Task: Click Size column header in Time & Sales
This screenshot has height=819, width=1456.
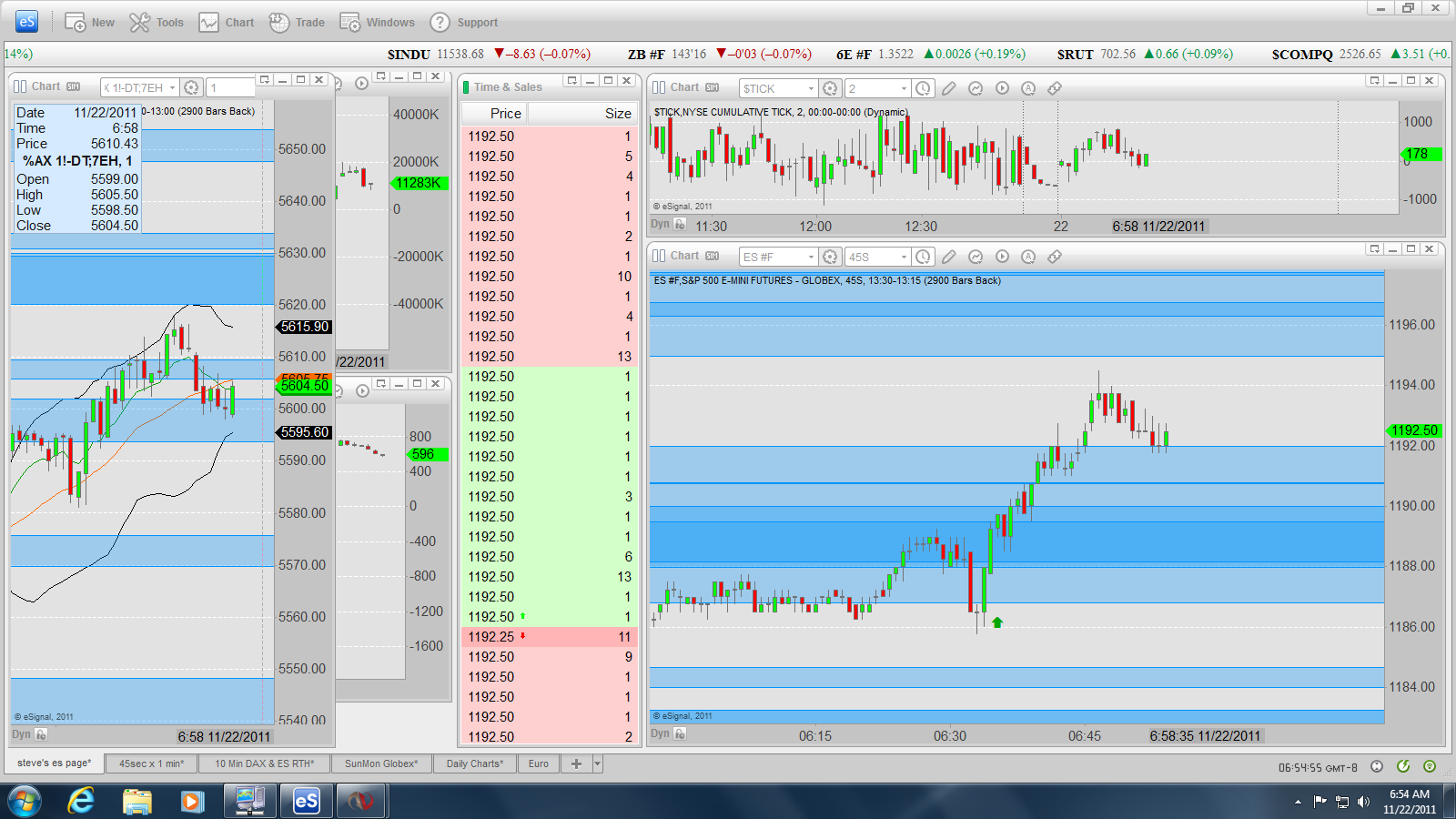Action: coord(582,113)
